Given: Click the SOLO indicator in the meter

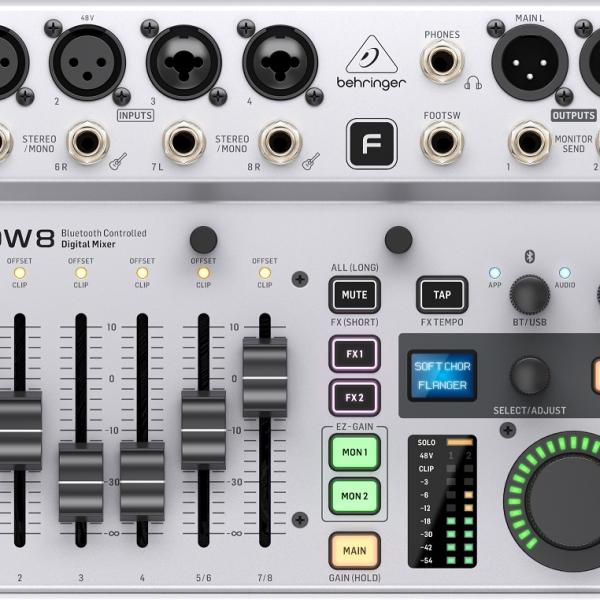Looking at the screenshot, I should coord(460,442).
